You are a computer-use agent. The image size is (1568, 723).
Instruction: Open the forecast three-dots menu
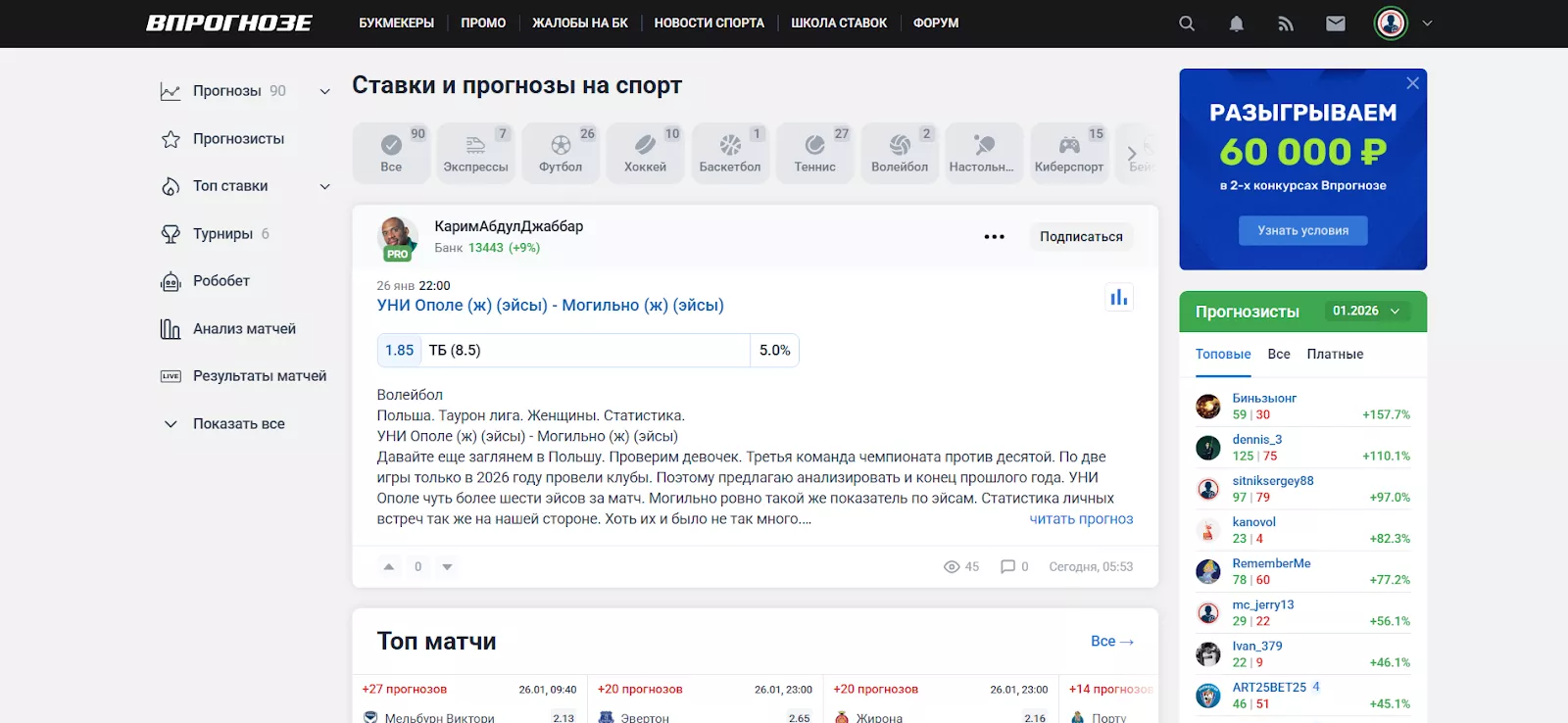[994, 237]
